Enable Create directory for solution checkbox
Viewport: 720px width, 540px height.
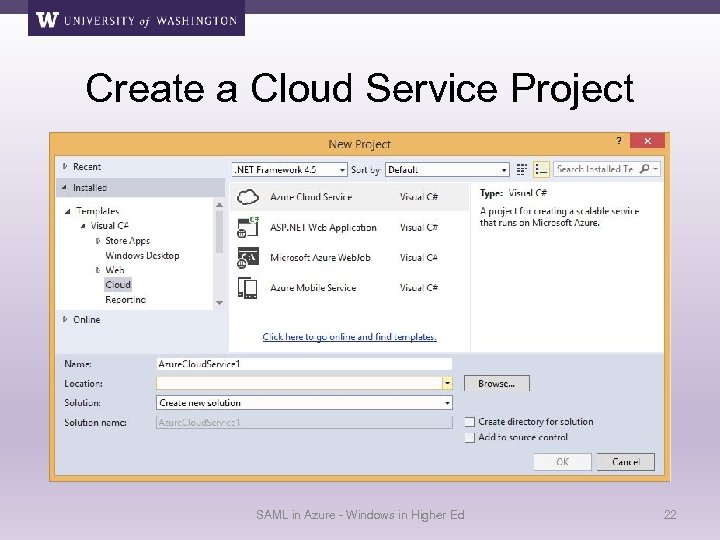pos(469,422)
